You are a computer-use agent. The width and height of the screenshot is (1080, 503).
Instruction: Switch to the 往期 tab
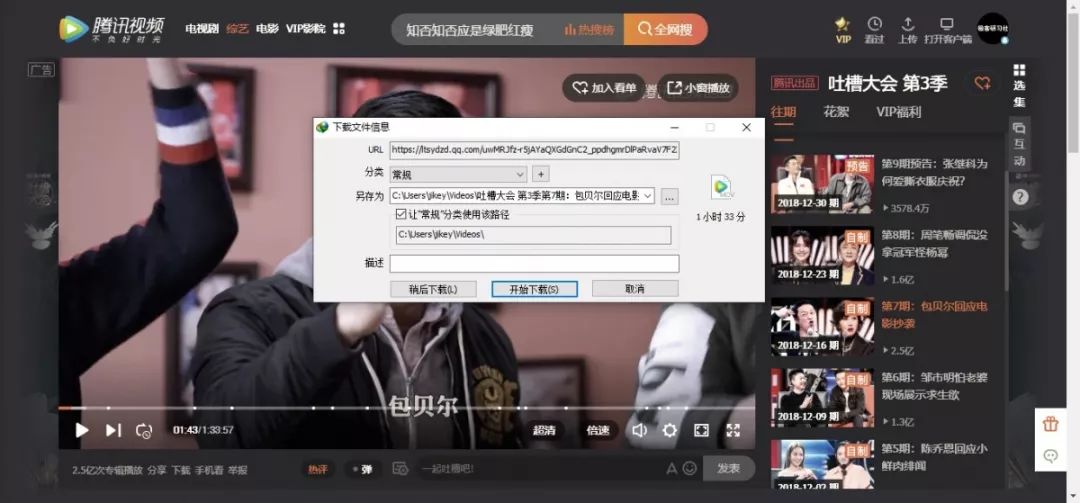tap(783, 112)
